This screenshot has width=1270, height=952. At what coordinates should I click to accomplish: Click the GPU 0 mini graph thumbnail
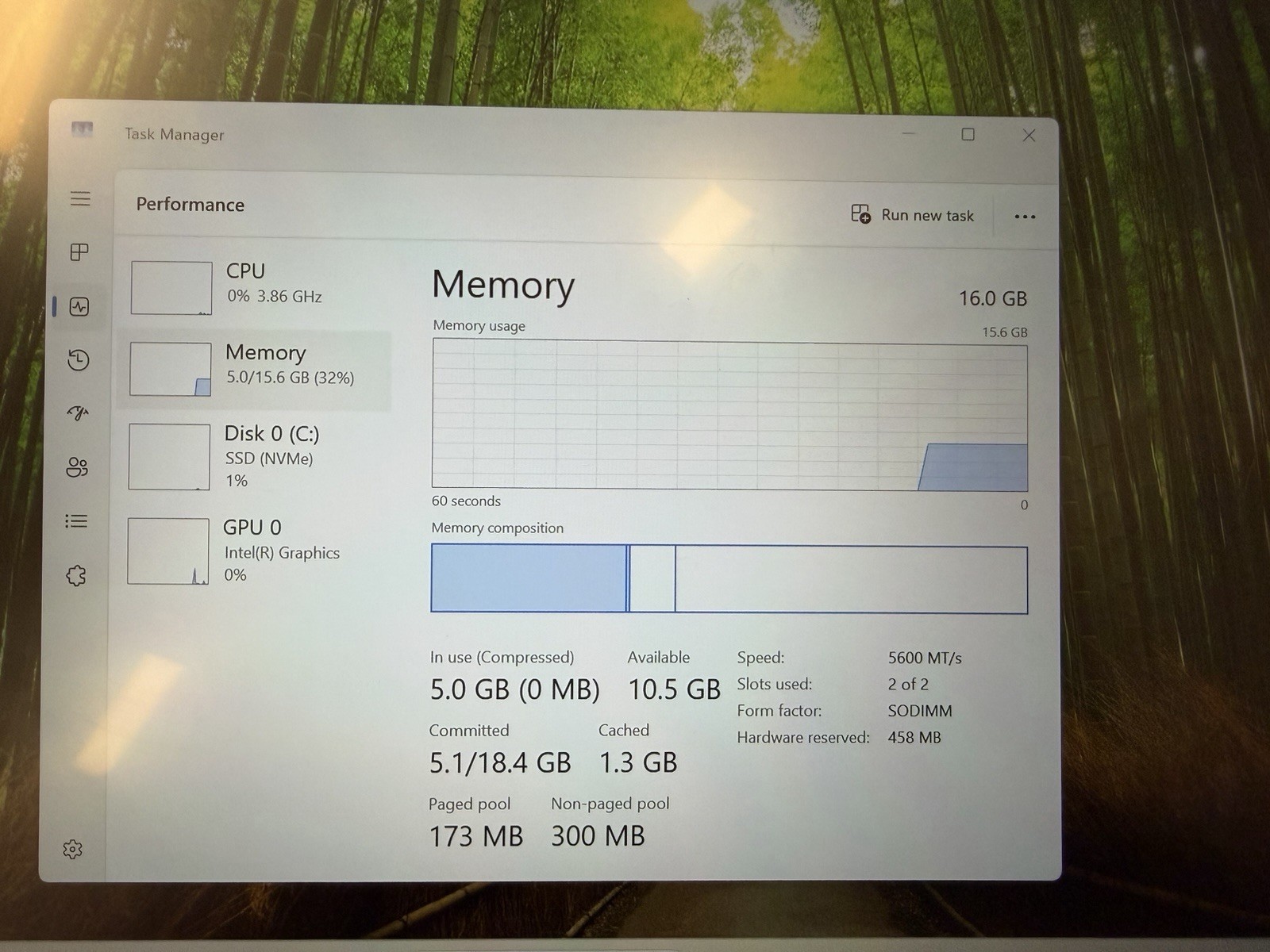click(168, 551)
